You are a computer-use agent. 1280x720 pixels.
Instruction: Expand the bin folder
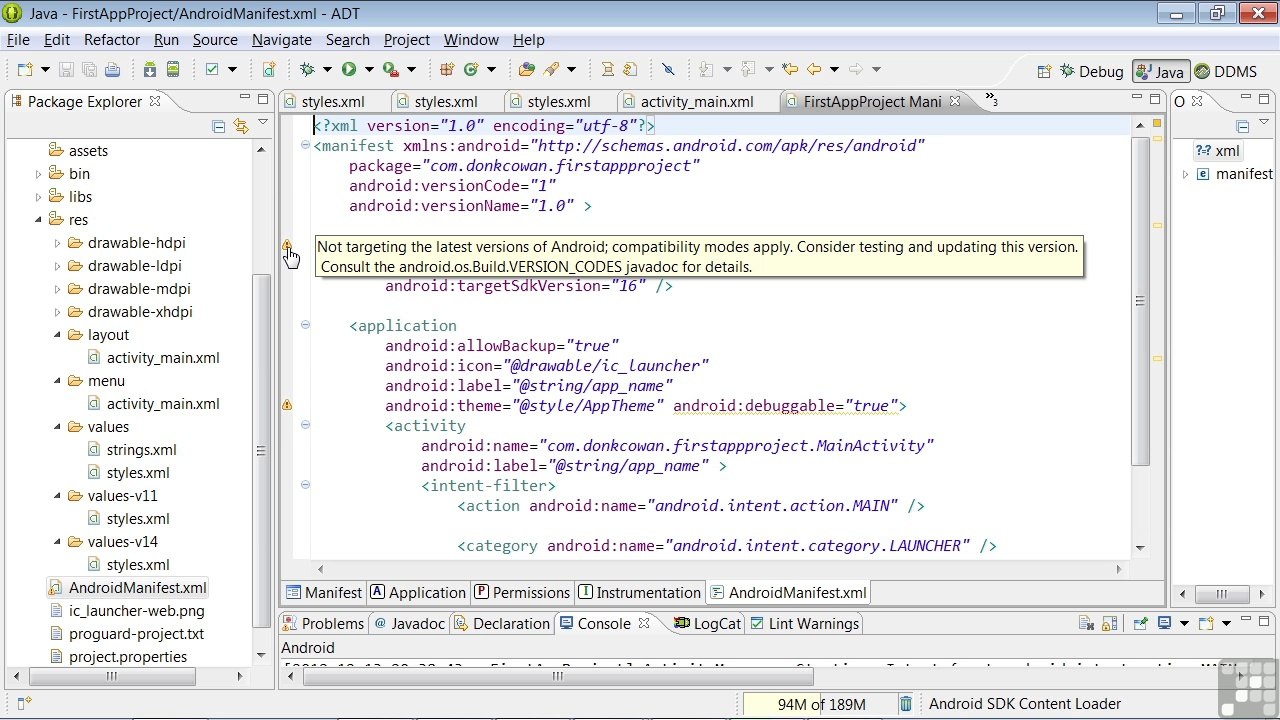click(39, 174)
